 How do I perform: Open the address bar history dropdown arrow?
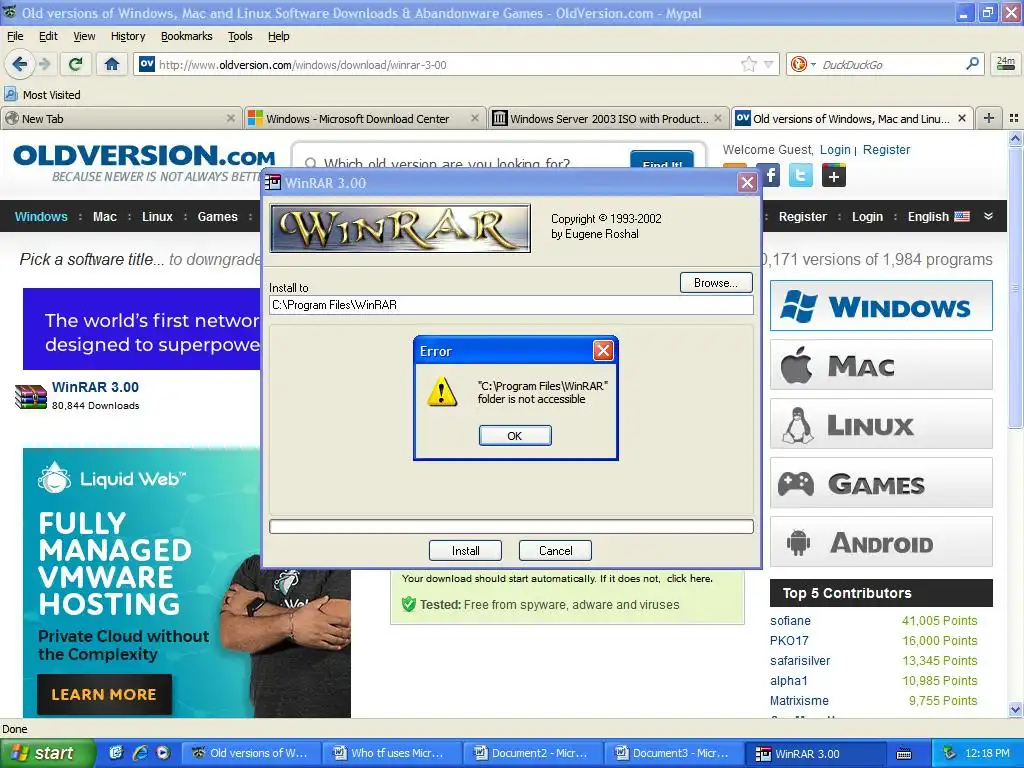tap(769, 64)
